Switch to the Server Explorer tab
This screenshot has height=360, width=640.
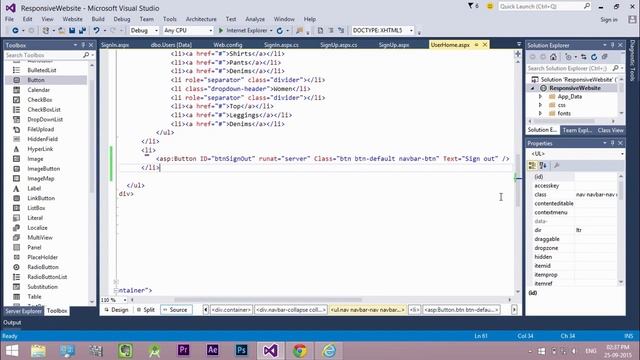click(23, 311)
